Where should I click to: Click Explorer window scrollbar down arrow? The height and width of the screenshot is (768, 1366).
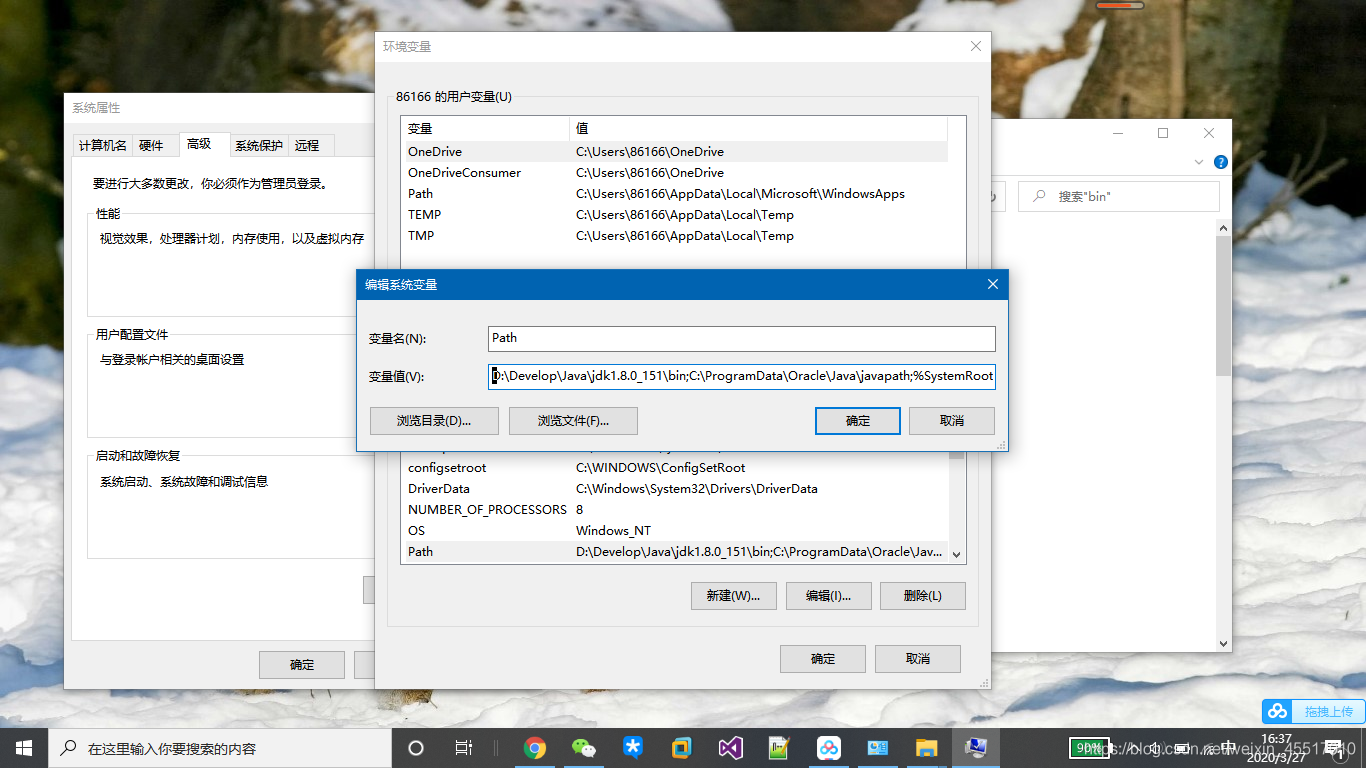1223,643
